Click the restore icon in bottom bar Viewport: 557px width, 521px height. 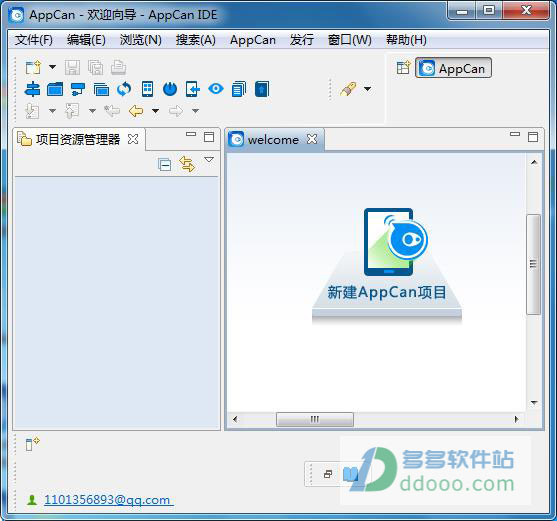[x=328, y=474]
